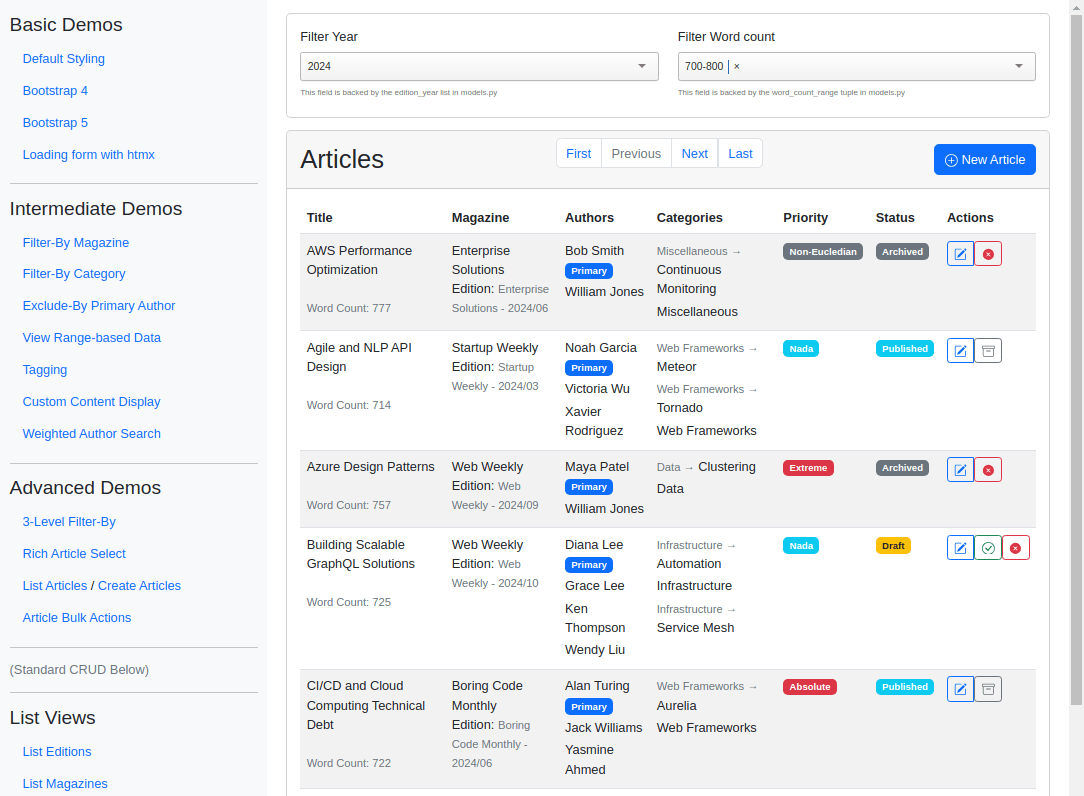Archive the Agile and NLP API Design article

point(988,350)
